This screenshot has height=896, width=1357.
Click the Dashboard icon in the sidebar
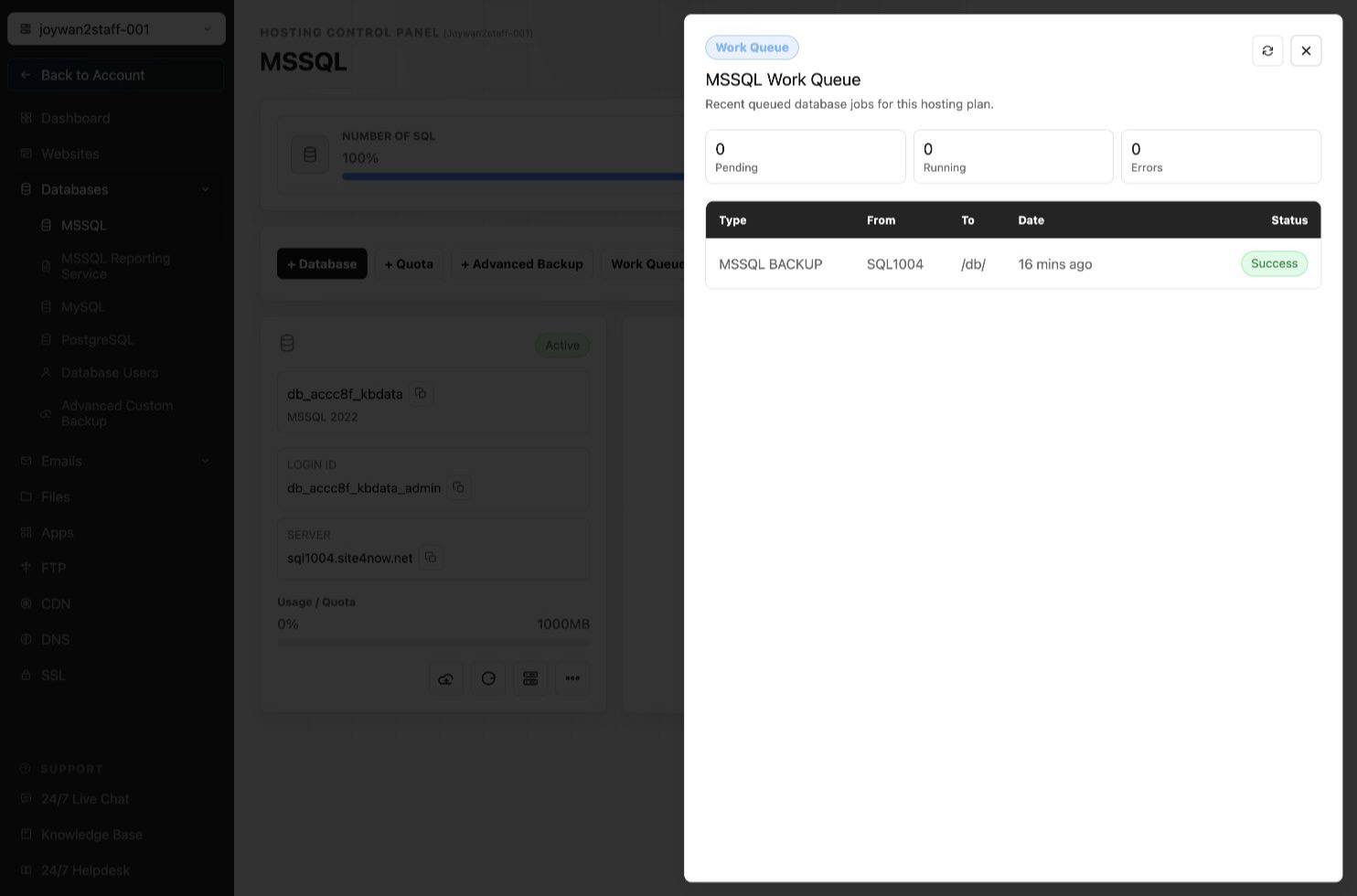(26, 118)
